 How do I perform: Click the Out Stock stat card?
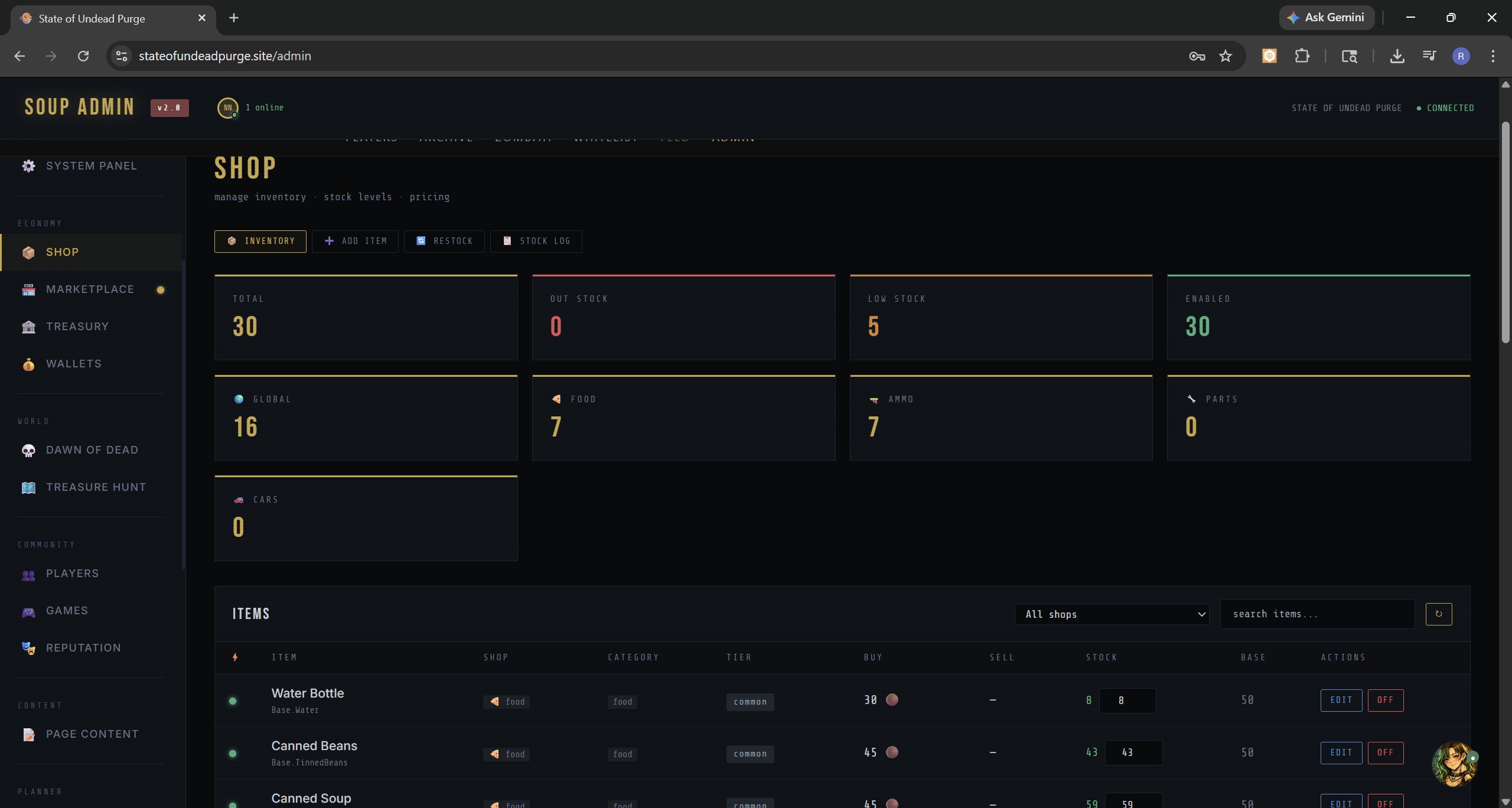pyautogui.click(x=683, y=317)
